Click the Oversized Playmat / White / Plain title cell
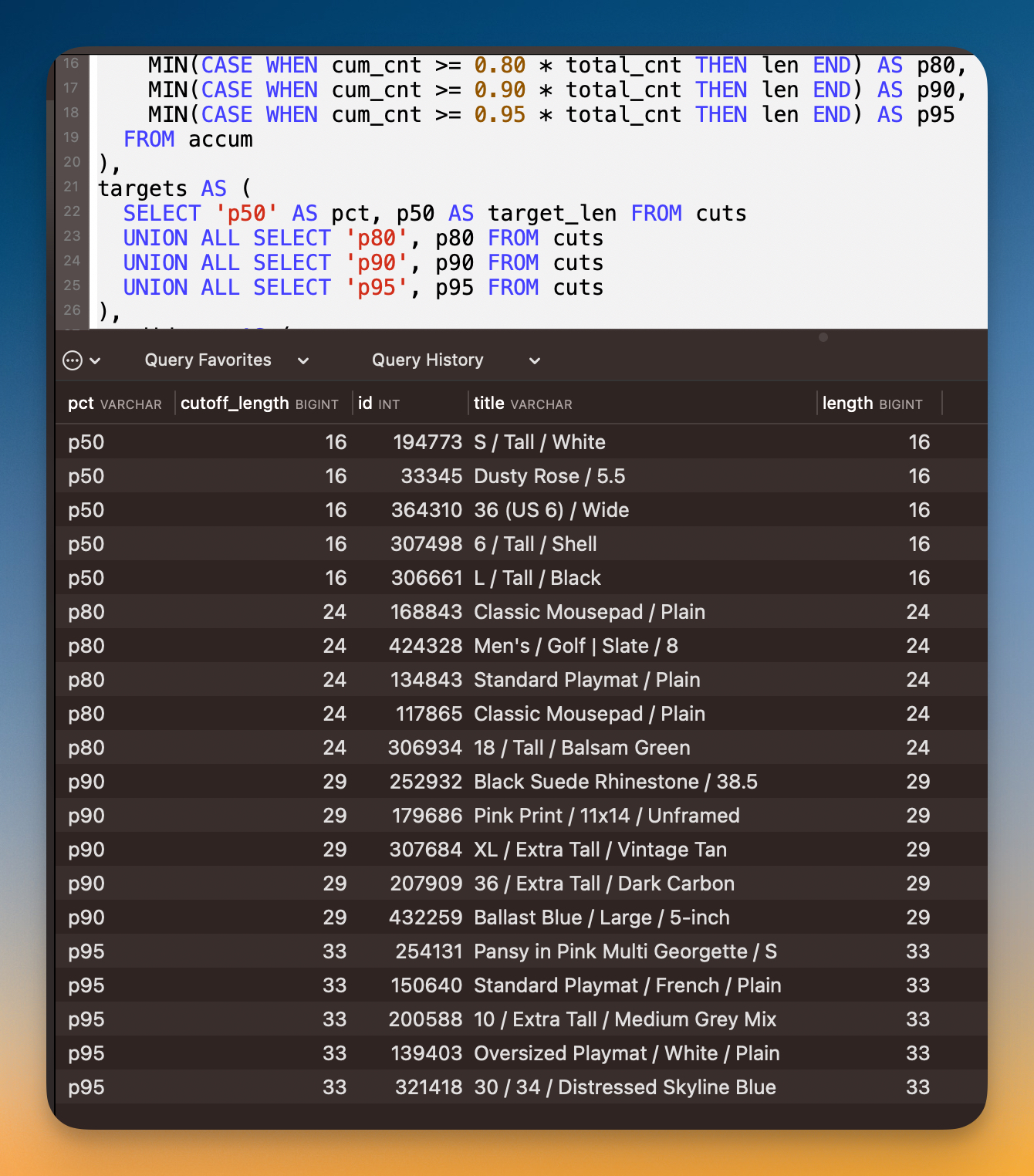This screenshot has width=1034, height=1176. tap(626, 1053)
